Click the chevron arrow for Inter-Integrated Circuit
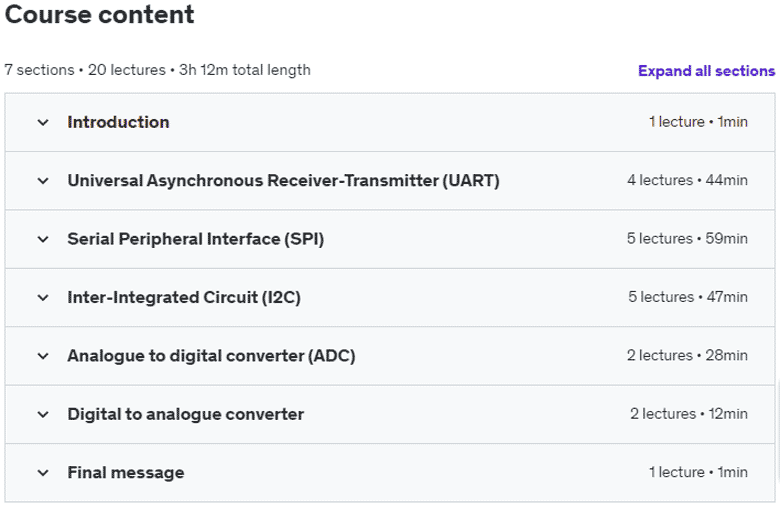Screen dimensions: 780x508 point(43,298)
